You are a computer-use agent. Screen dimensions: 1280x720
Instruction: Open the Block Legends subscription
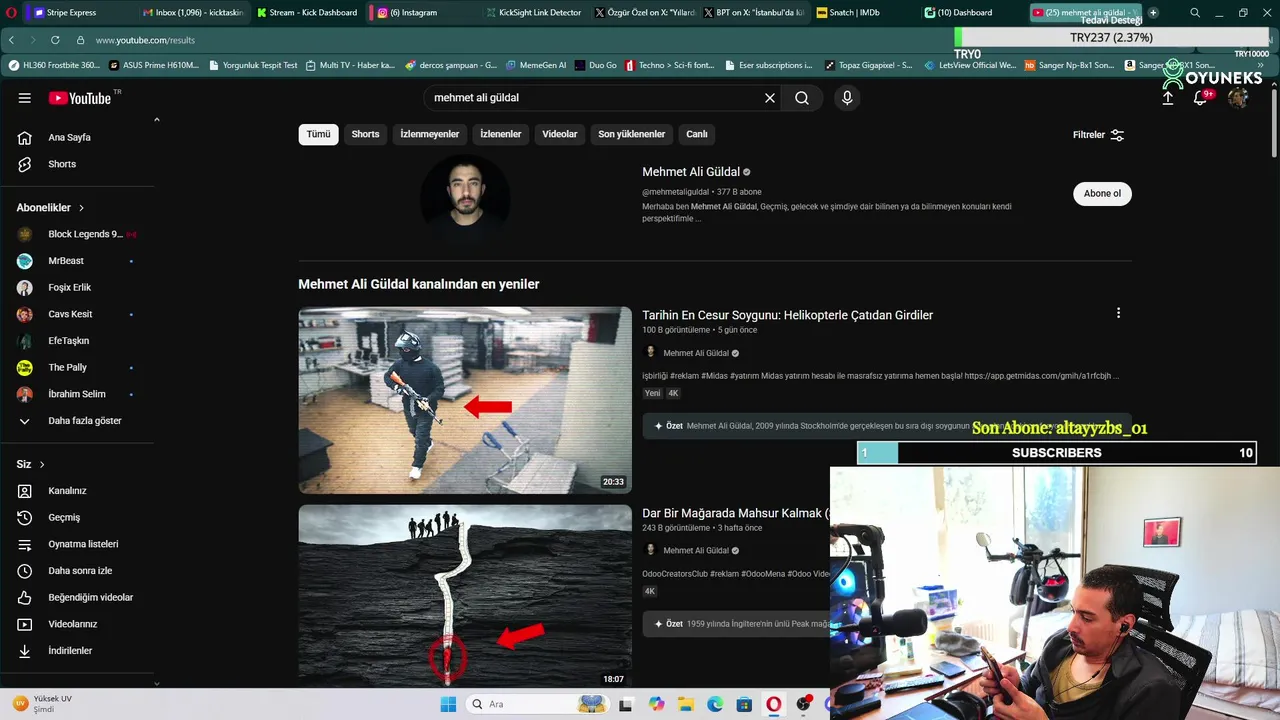point(77,234)
